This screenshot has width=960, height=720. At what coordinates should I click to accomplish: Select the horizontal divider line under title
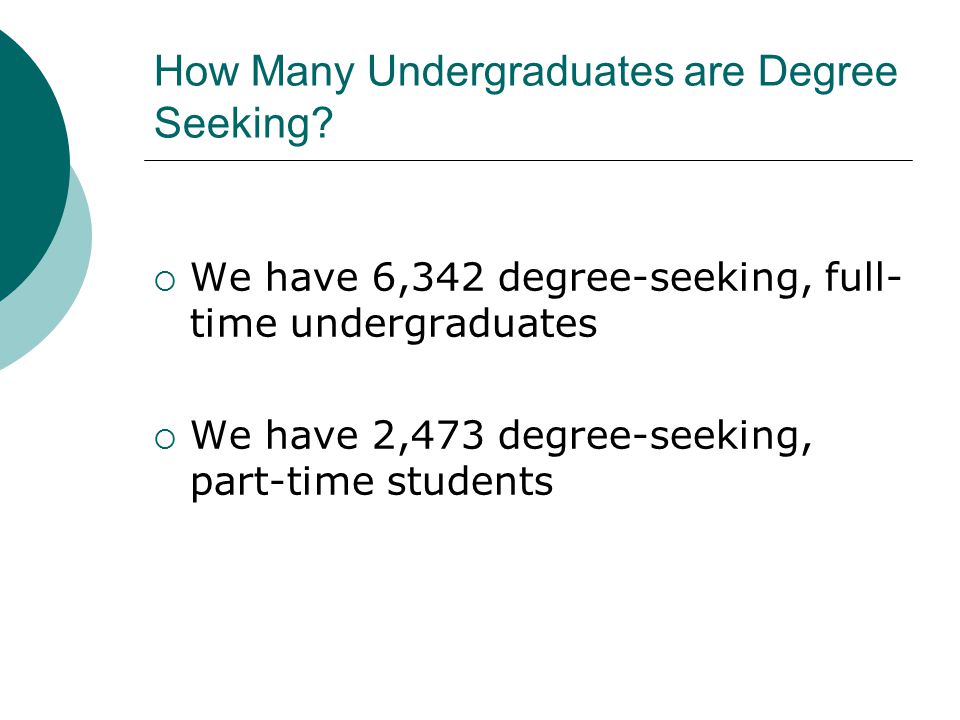[x=528, y=160]
